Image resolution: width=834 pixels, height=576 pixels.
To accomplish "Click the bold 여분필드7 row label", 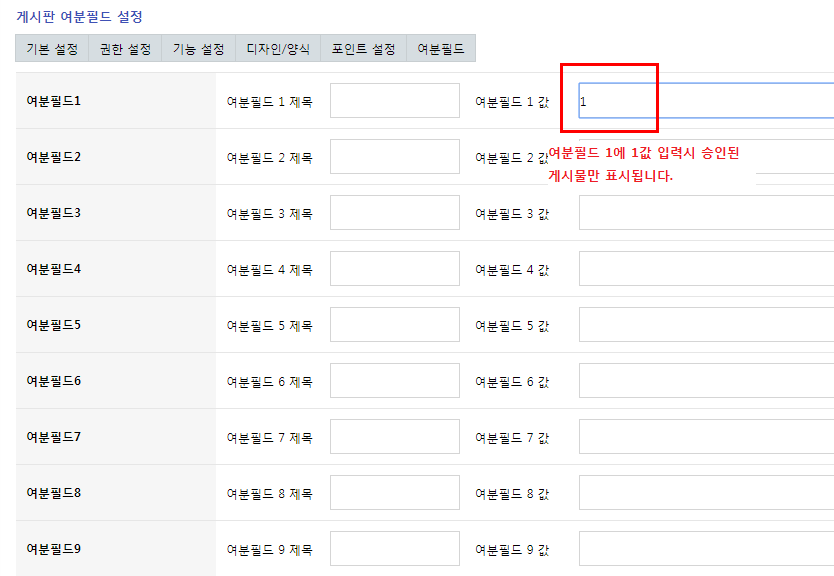I will 54,437.
